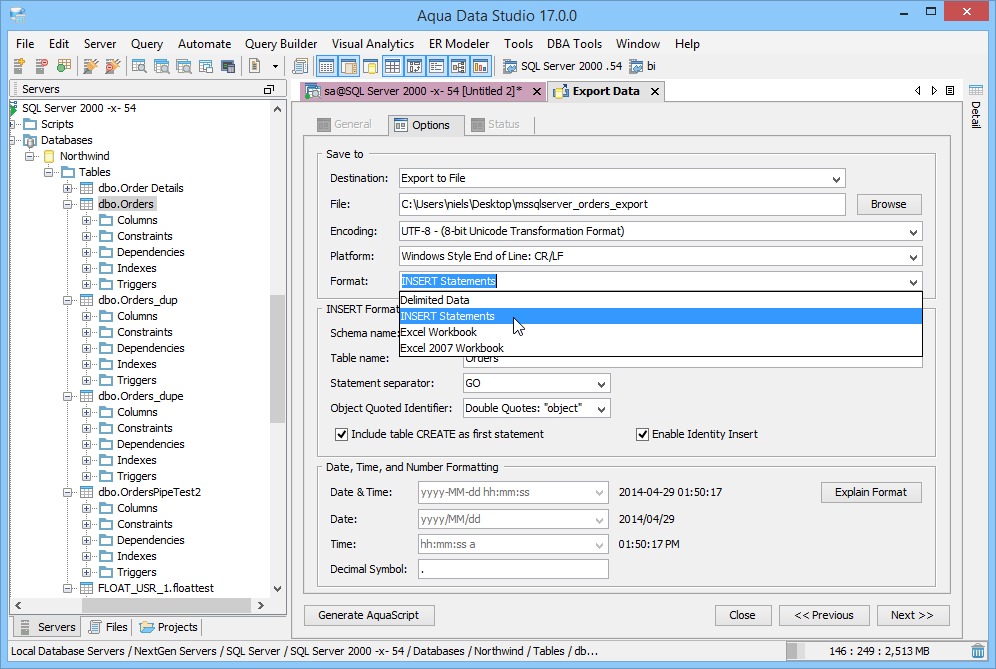Image resolution: width=996 pixels, height=669 pixels.
Task: Close the Export Data tab
Action: [x=655, y=91]
